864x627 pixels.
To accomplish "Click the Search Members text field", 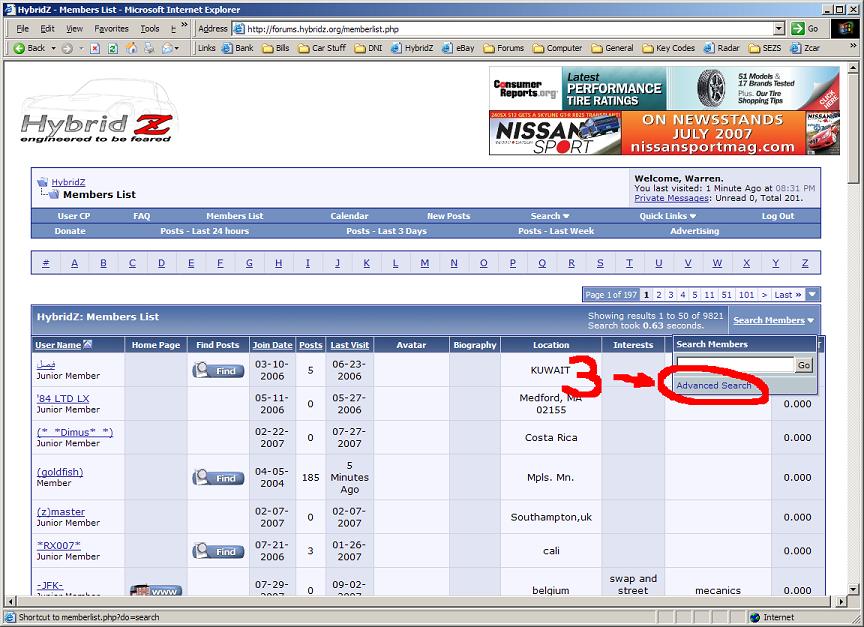I will 734,366.
